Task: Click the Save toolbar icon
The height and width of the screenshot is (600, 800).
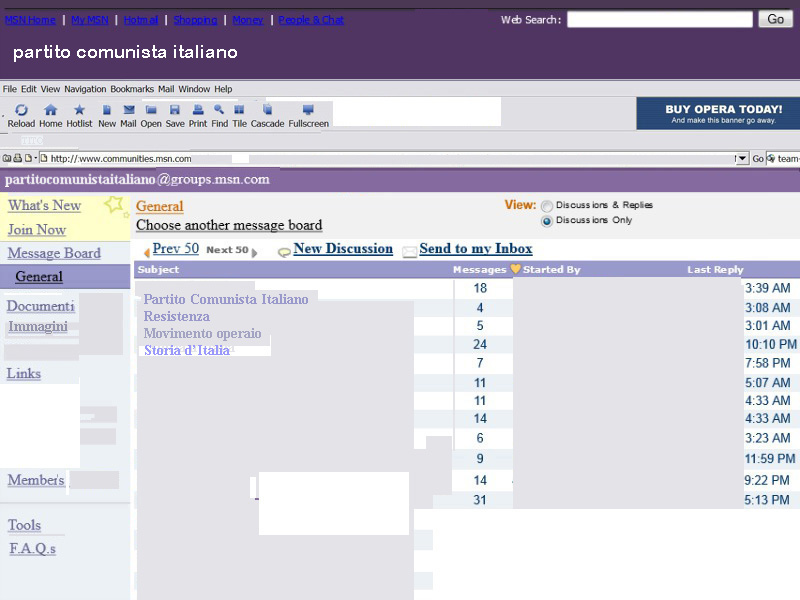Action: [x=174, y=110]
